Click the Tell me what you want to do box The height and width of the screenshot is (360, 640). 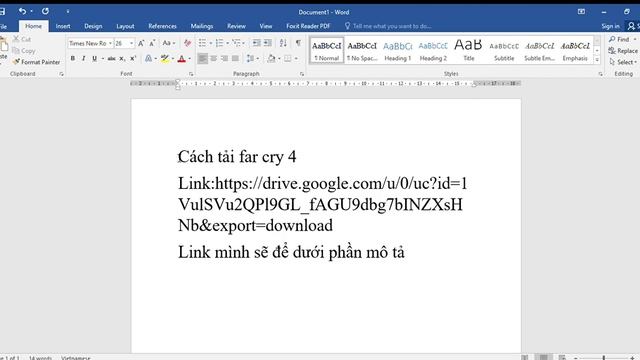coord(388,26)
